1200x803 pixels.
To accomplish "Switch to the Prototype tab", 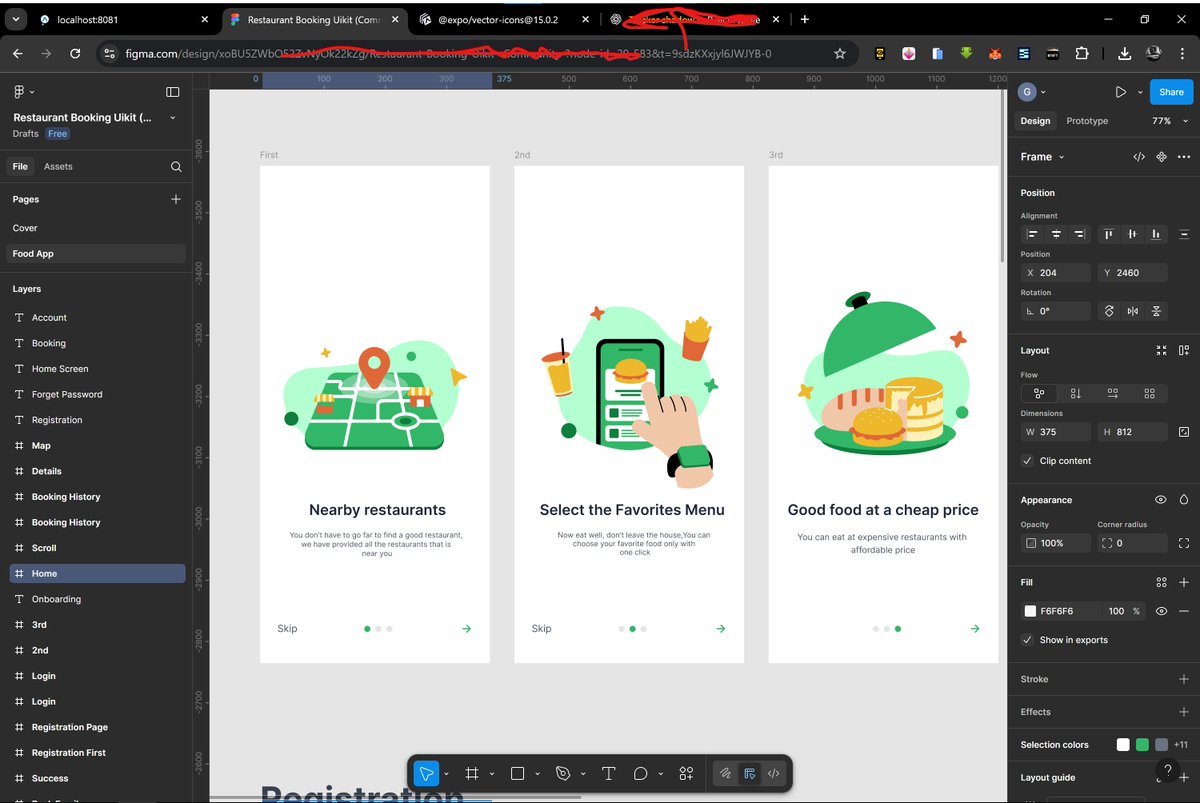I will [x=1086, y=120].
